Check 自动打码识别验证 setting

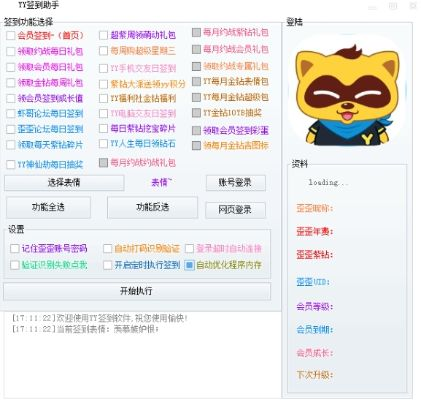[x=107, y=249]
